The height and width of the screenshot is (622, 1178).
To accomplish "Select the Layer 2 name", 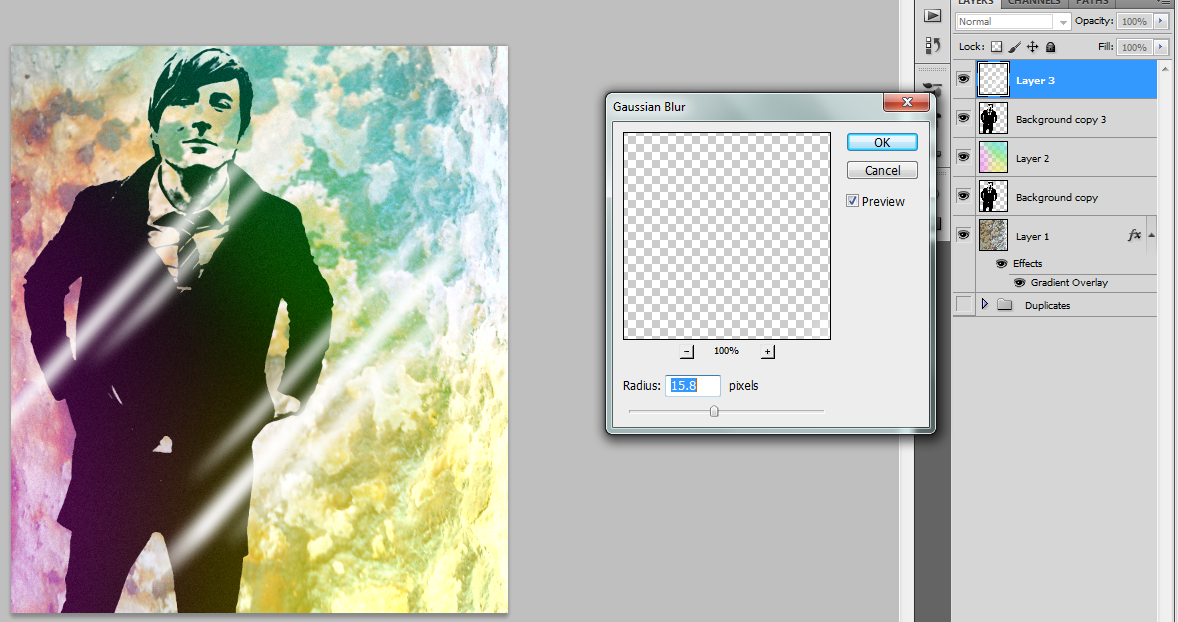I will [1032, 159].
